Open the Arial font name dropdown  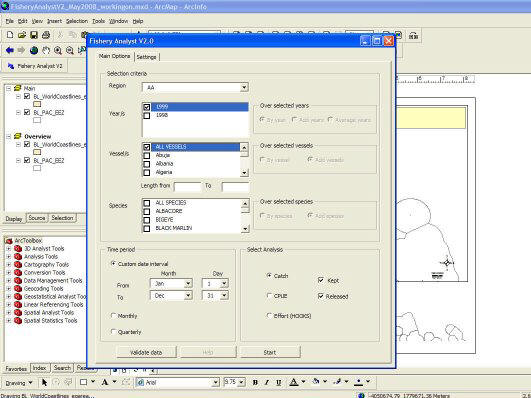tap(215, 382)
